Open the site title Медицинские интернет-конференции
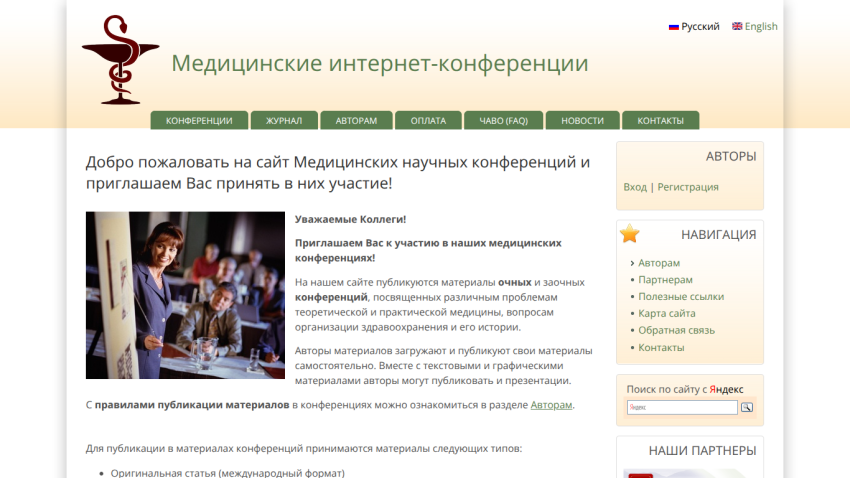Screen dimensions: 850x478 click(x=379, y=63)
